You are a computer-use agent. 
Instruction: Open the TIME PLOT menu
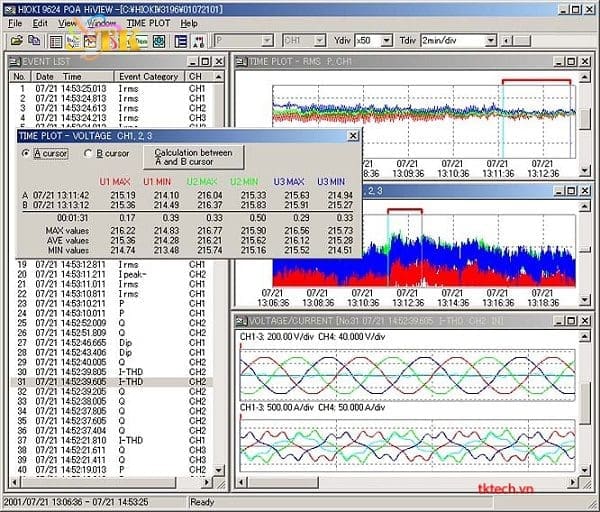click(x=148, y=22)
